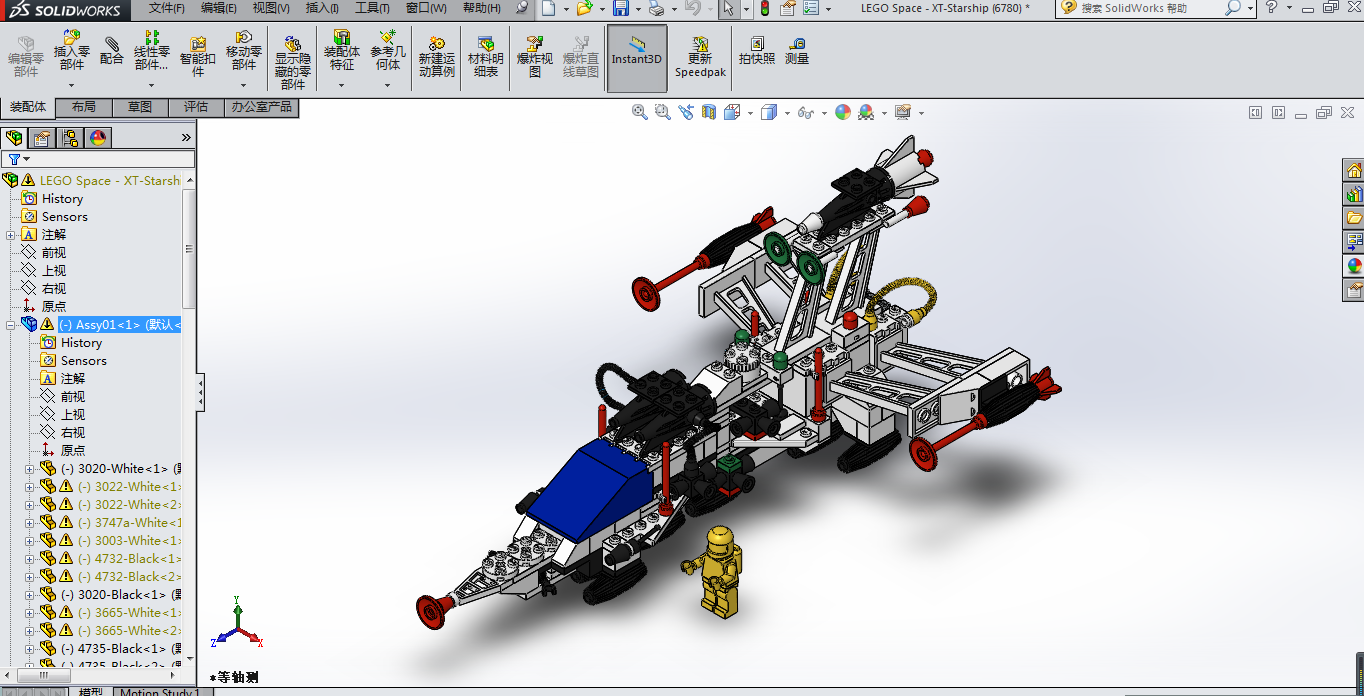Open SolidWorks Resources home task pane

(x=1354, y=170)
